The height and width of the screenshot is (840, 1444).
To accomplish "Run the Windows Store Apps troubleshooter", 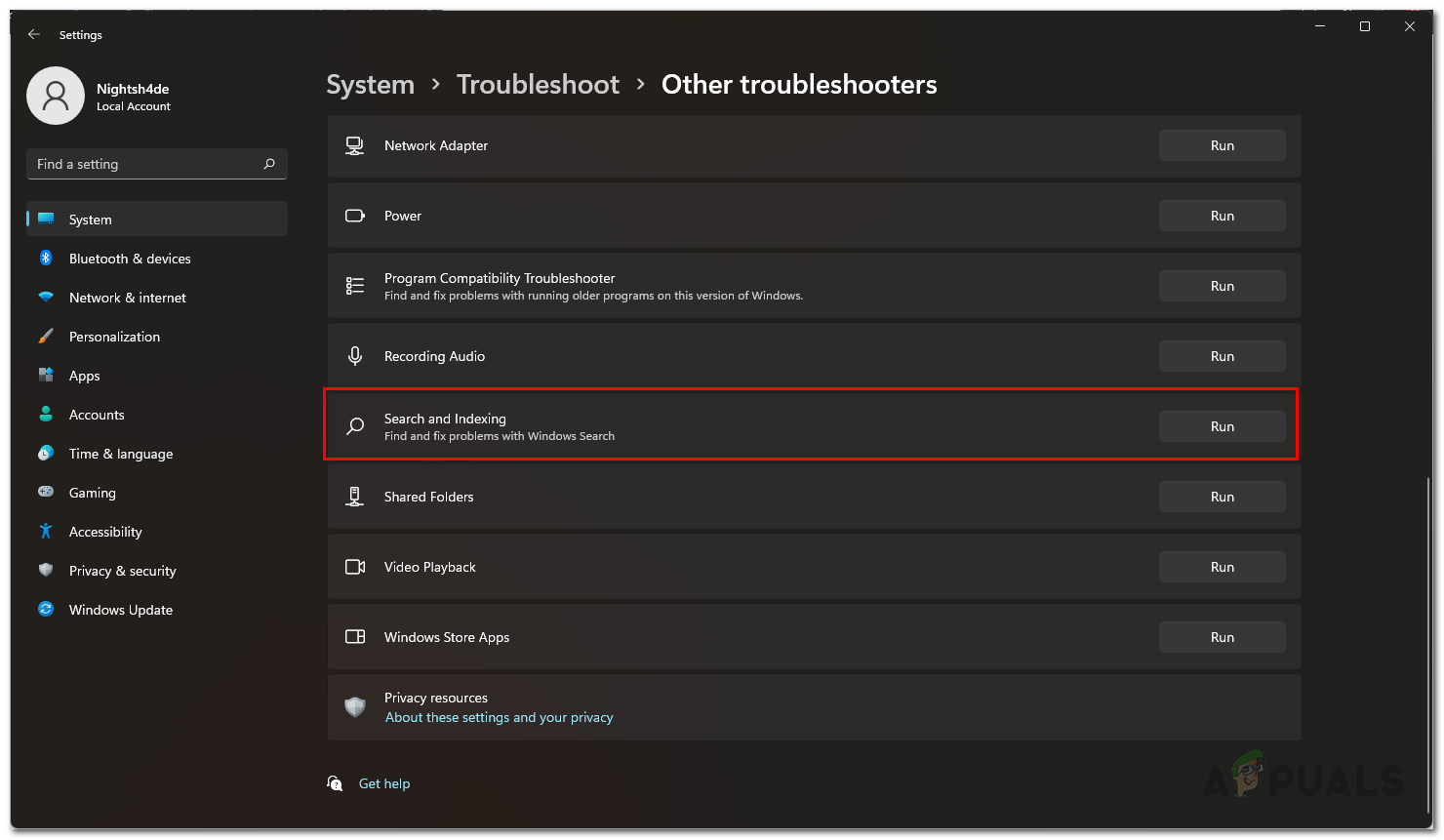I will (1222, 637).
